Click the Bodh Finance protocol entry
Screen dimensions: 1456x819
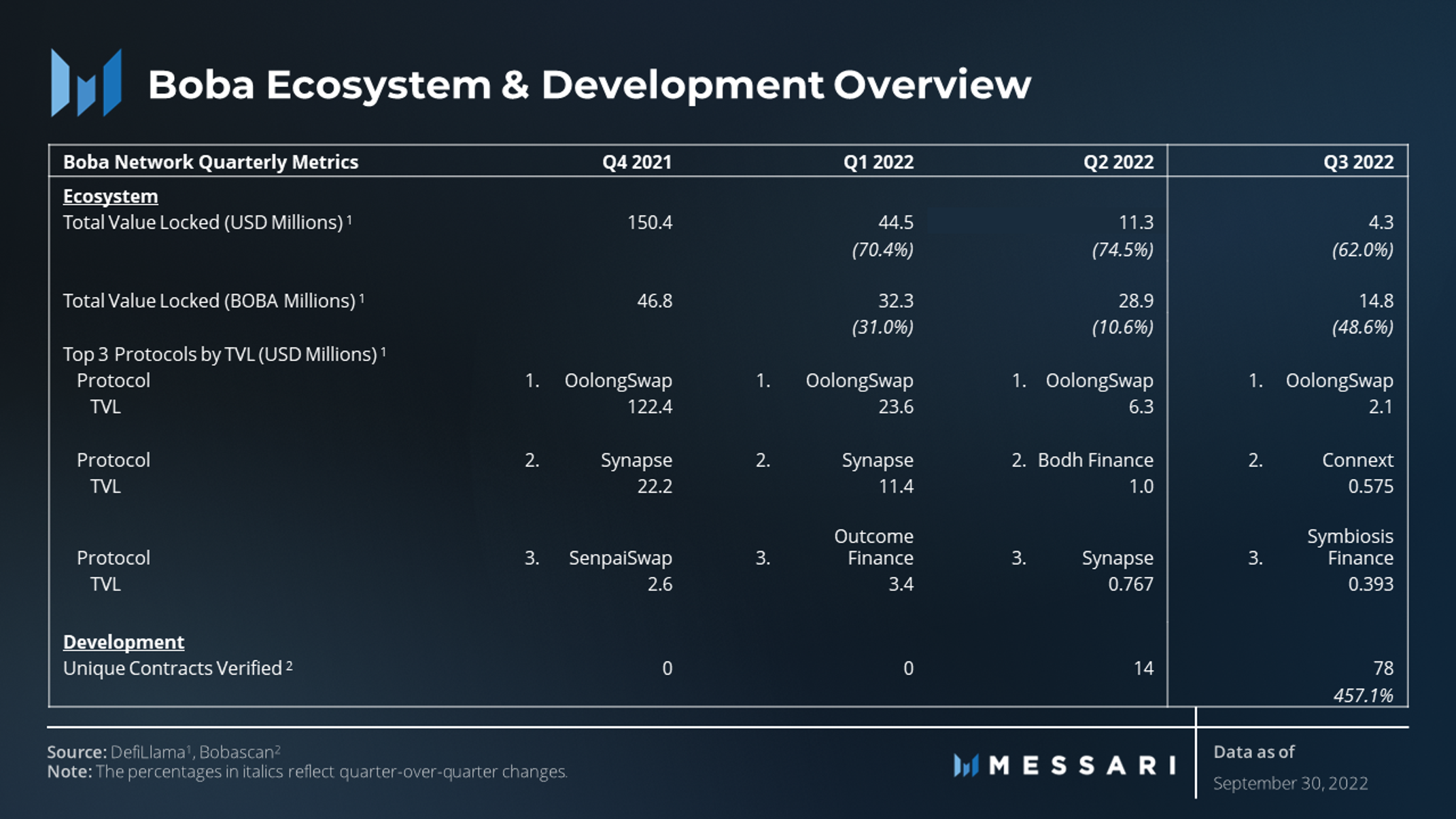tap(1094, 460)
